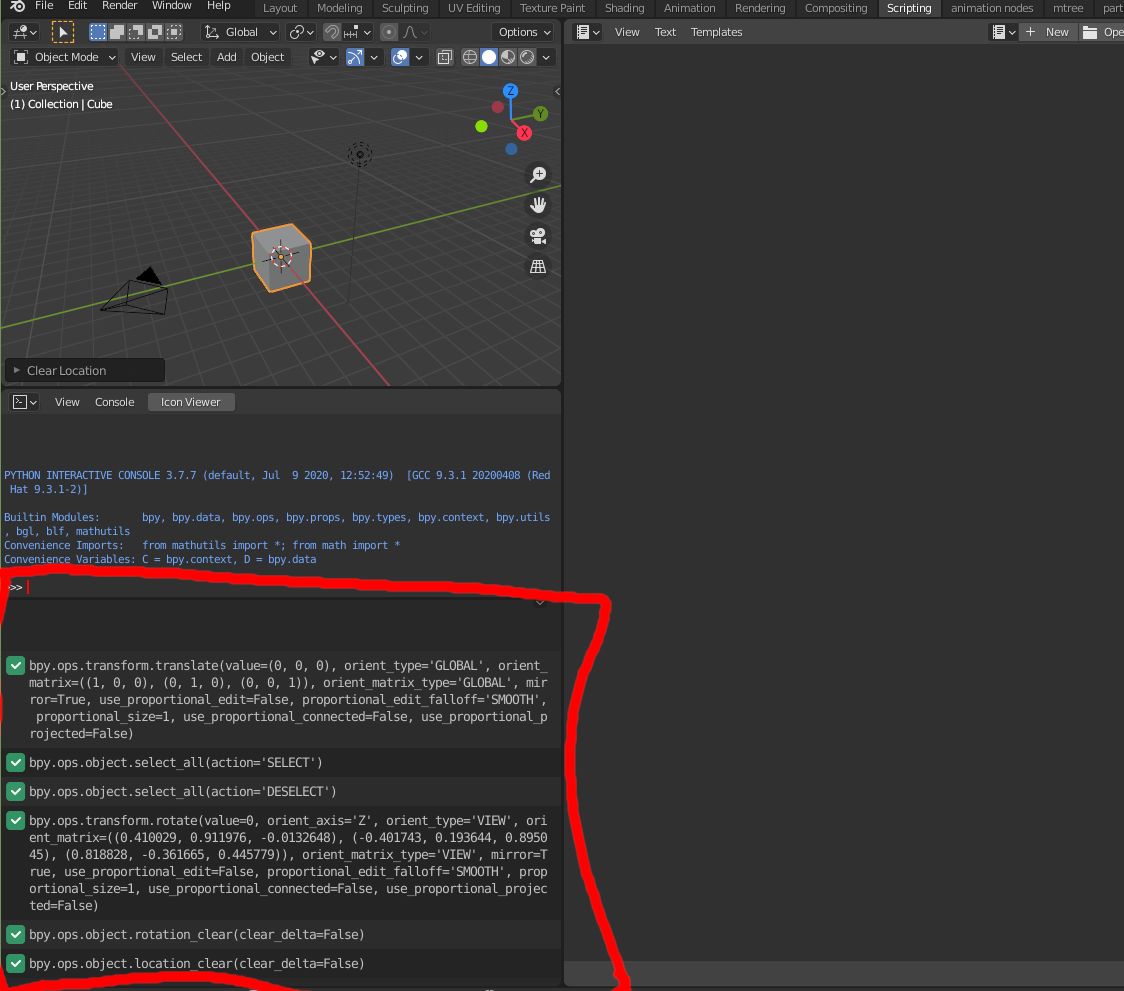1124x991 pixels.
Task: Open the Console menu in console header
Action: 115,402
